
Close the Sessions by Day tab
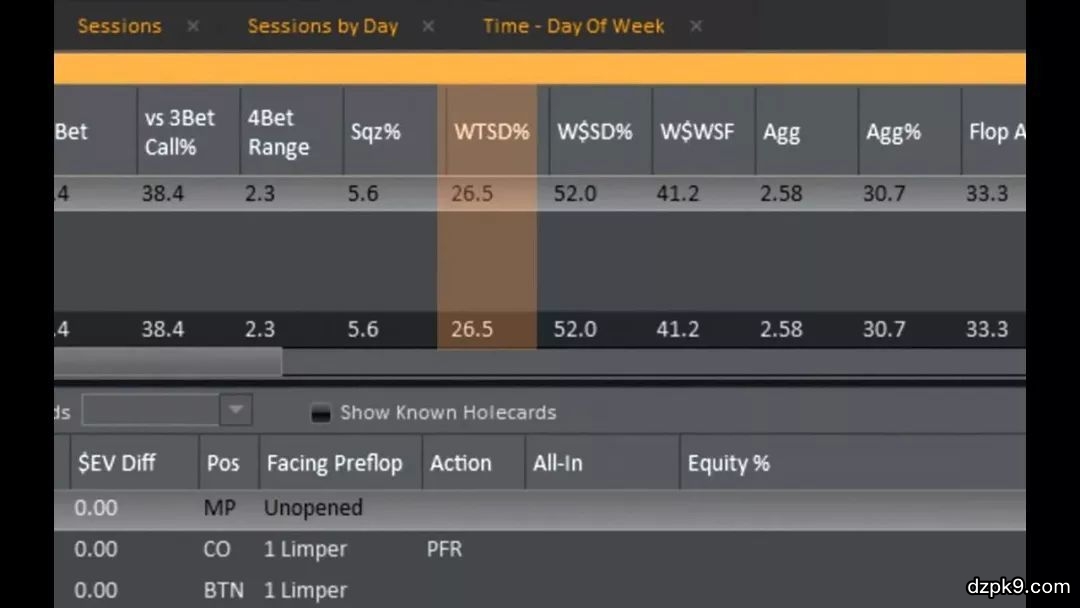tap(428, 26)
